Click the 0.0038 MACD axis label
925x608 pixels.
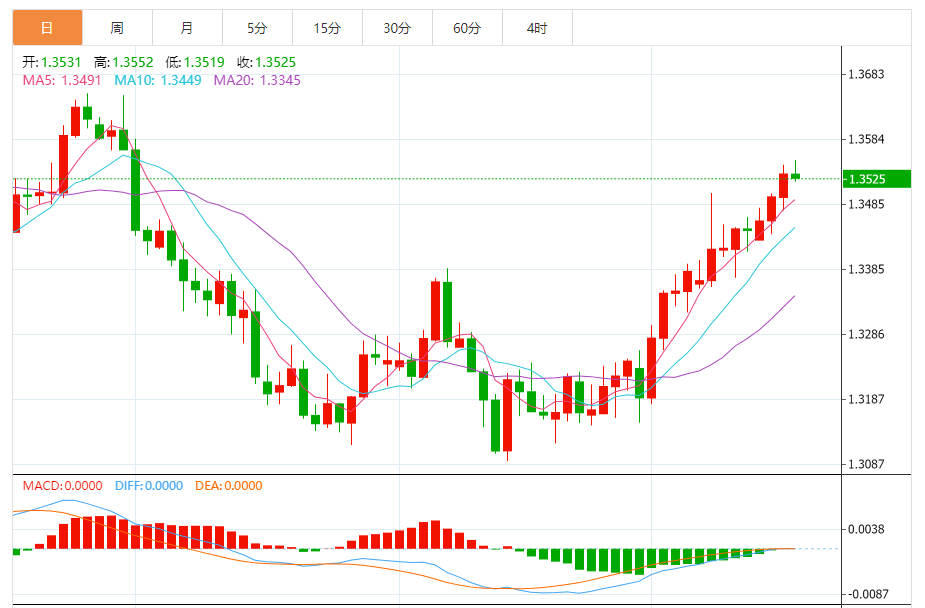coord(866,529)
